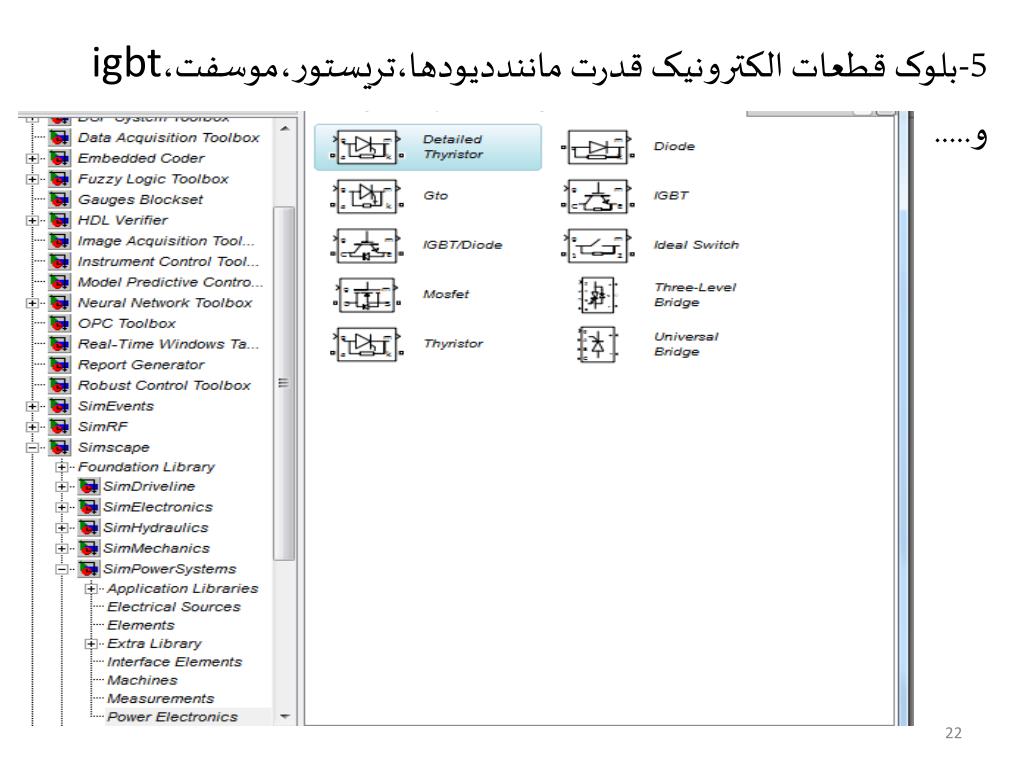The image size is (1024, 768).
Task: Click the Neural Network Toolbox library icon
Action: (59, 303)
